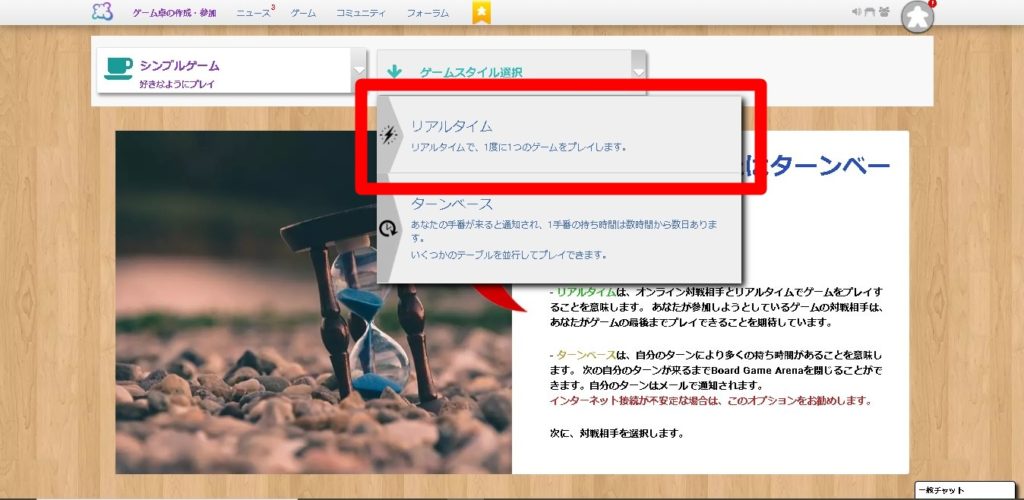Screen dimensions: 1024x500
Task: Go to the コミュニティ link
Action: coord(362,13)
